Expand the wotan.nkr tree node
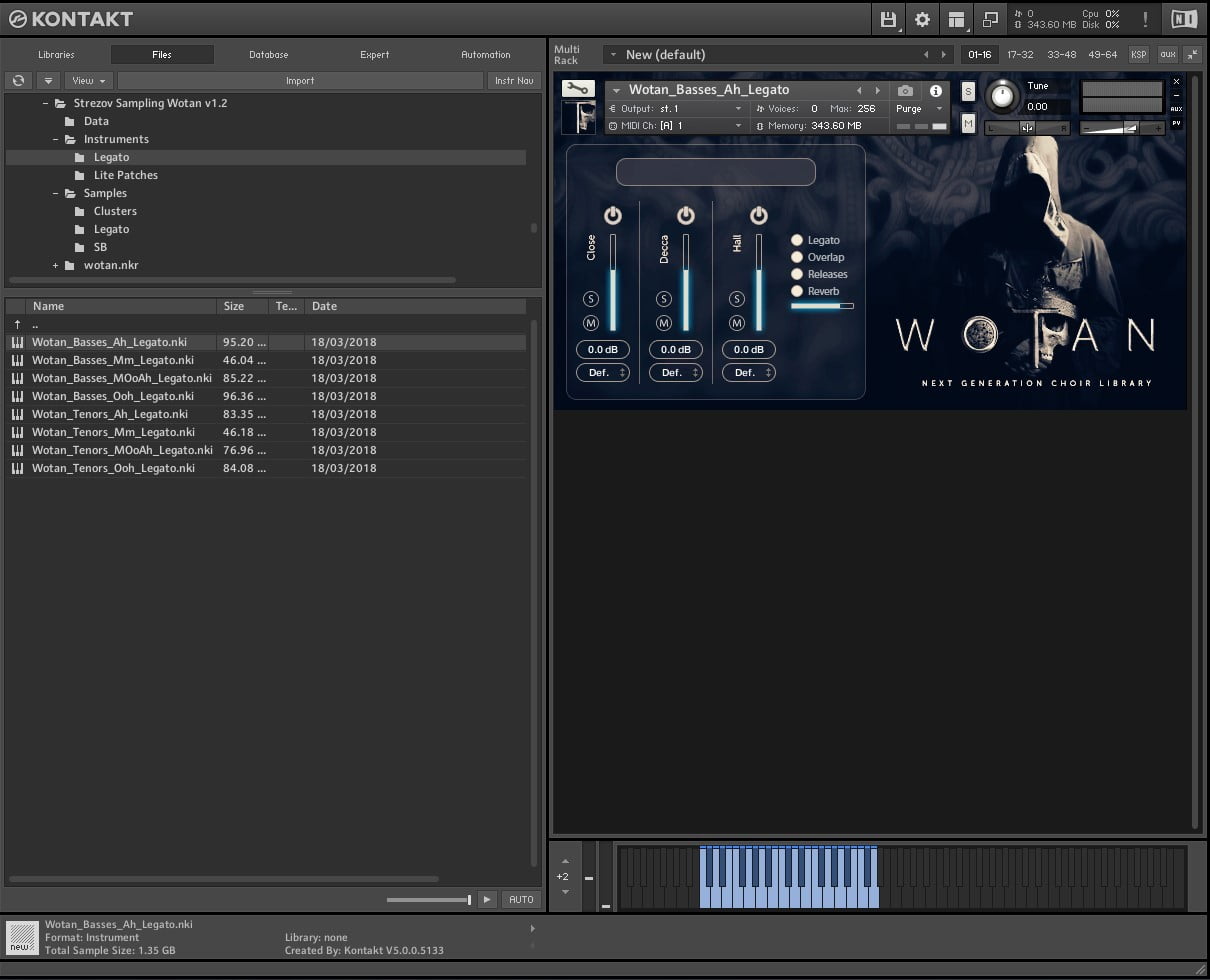 56,265
